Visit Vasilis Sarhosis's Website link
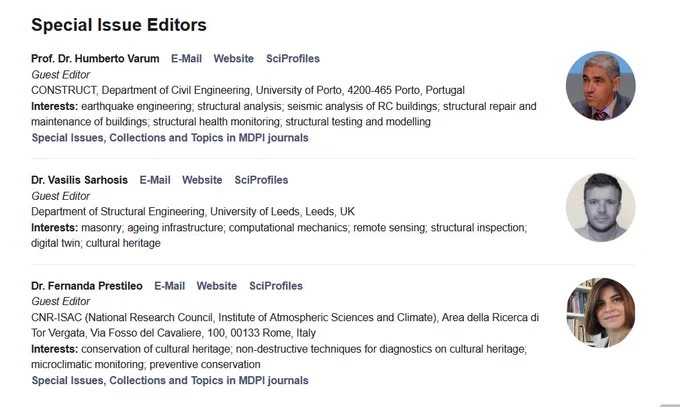The height and width of the screenshot is (407, 680). 202,180
